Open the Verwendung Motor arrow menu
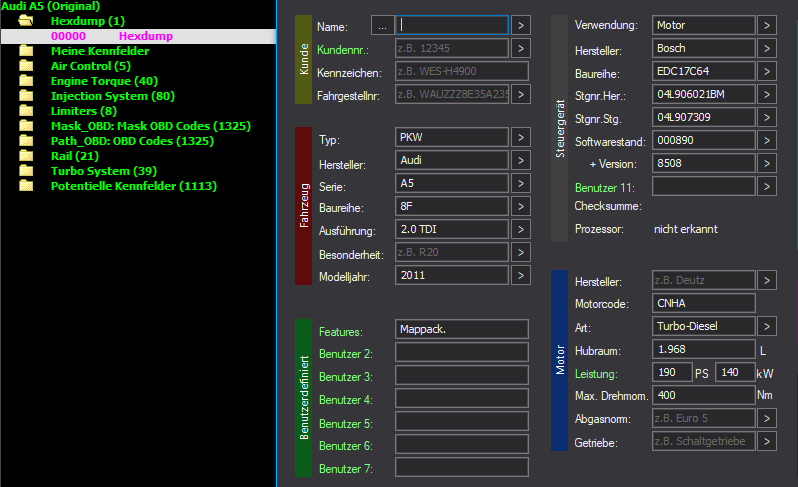Screen dimensions: 798x487 pyautogui.click(x=767, y=25)
